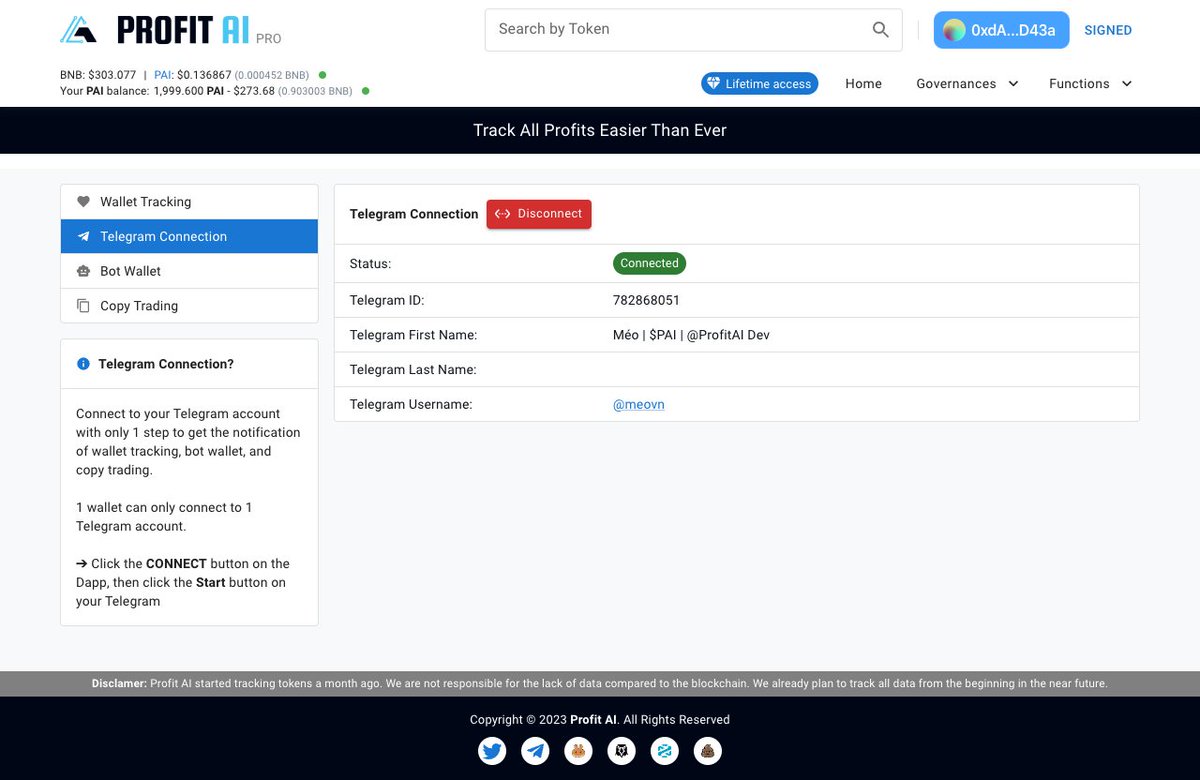
Task: Click the Copyright 2023 Profit AI text
Action: click(x=600, y=720)
